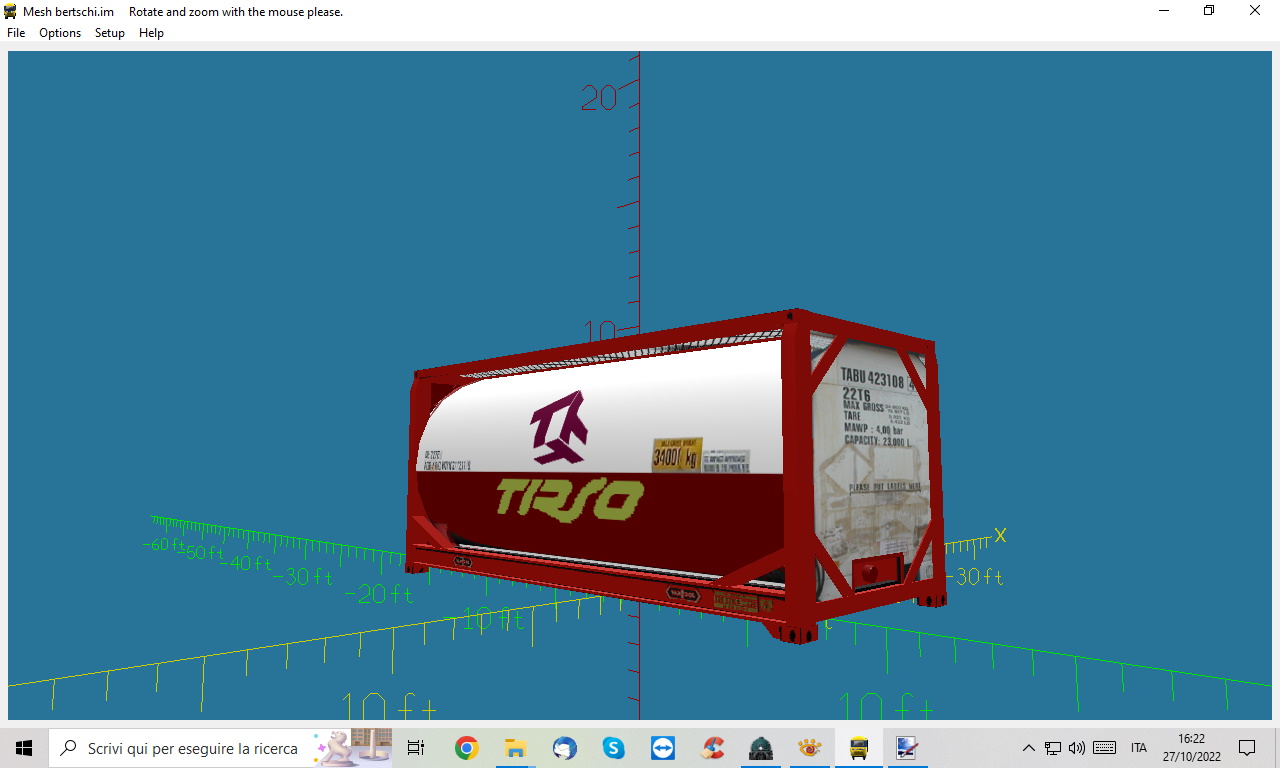Click the Mesh viewer title bar app icon

coord(11,11)
